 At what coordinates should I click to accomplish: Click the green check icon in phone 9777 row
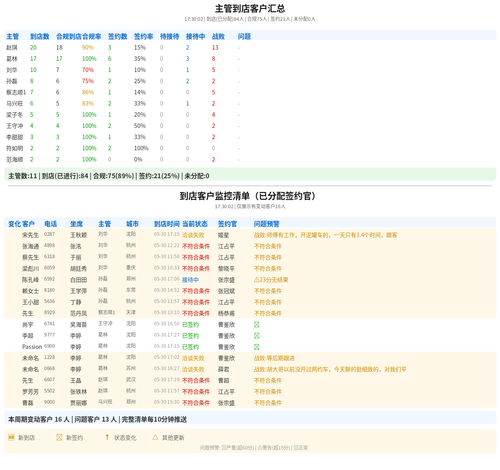(x=257, y=336)
